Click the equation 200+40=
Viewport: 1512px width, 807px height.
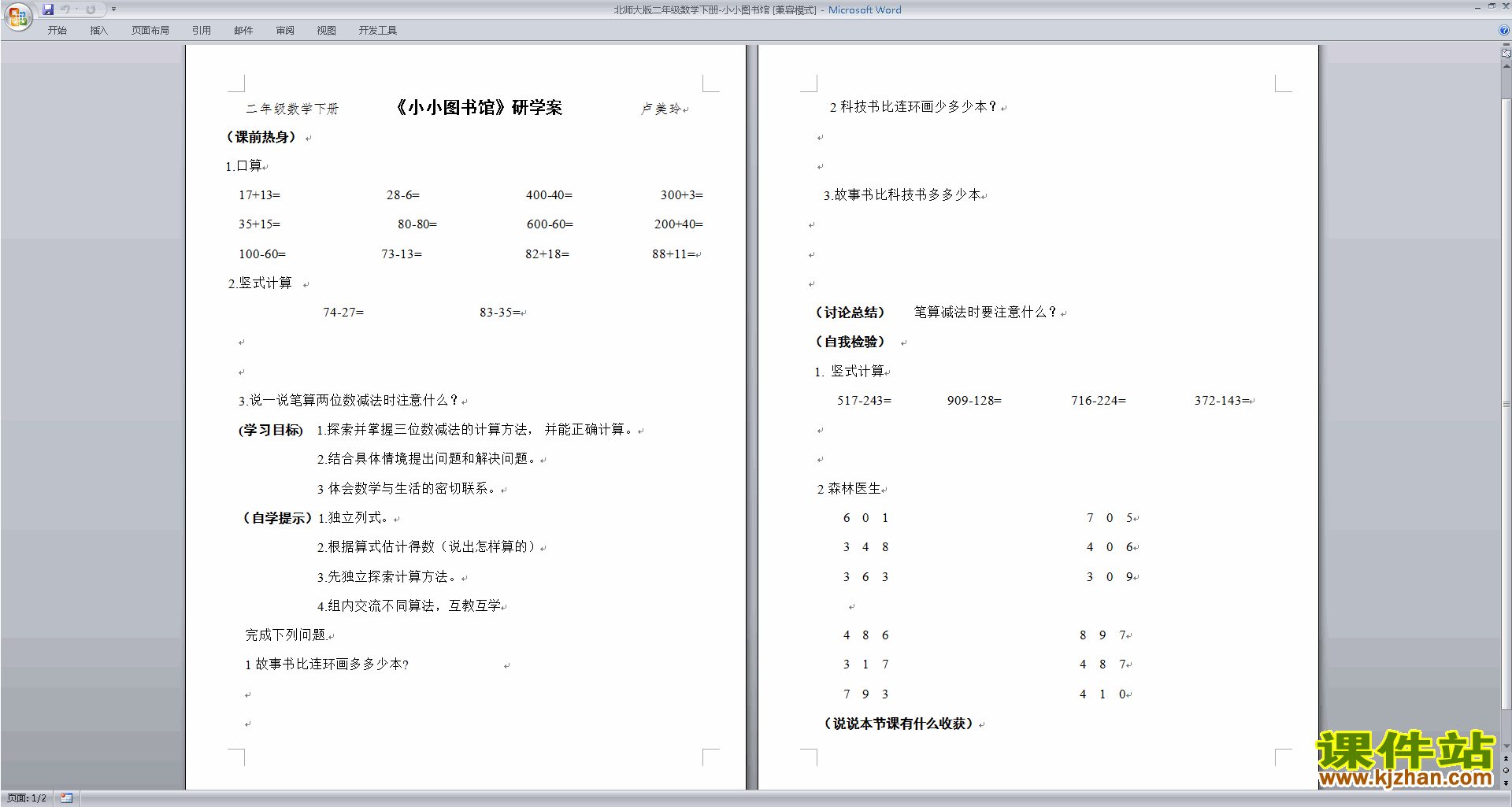(678, 224)
